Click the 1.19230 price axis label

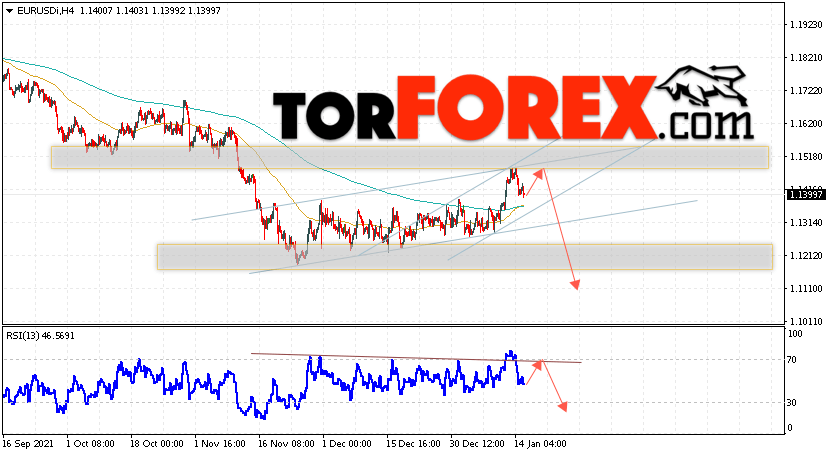pyautogui.click(x=806, y=24)
